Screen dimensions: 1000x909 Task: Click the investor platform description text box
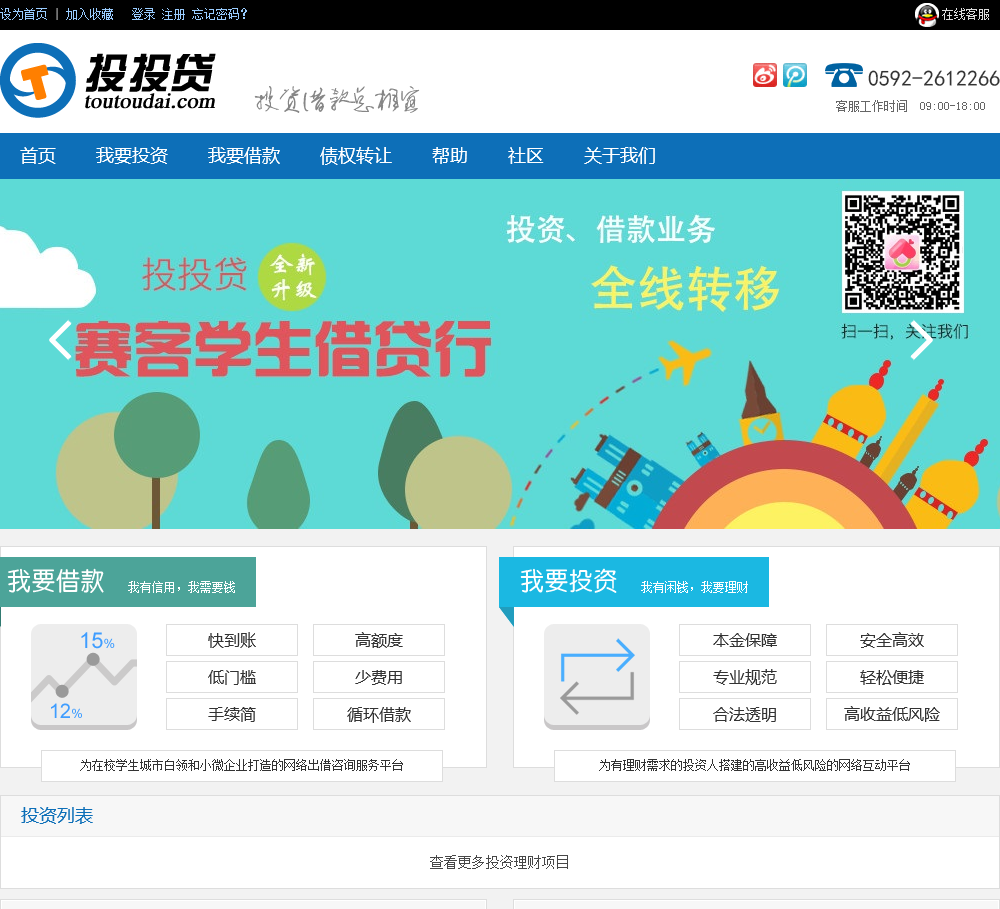tap(754, 765)
